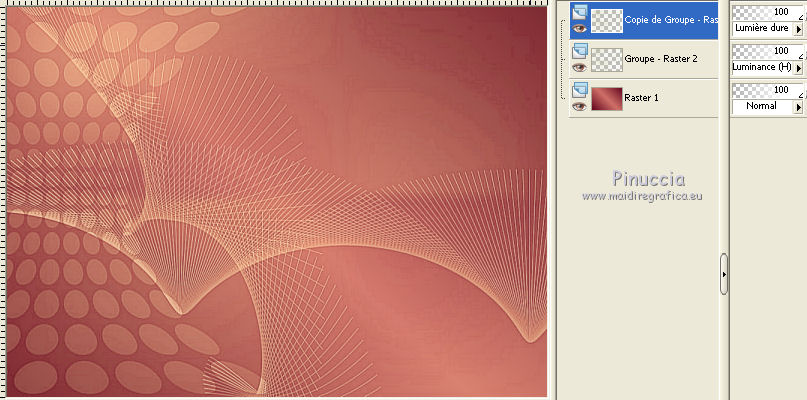Select the Copie de Groupe layer thumbnail
This screenshot has height=400, width=807.
(x=607, y=21)
